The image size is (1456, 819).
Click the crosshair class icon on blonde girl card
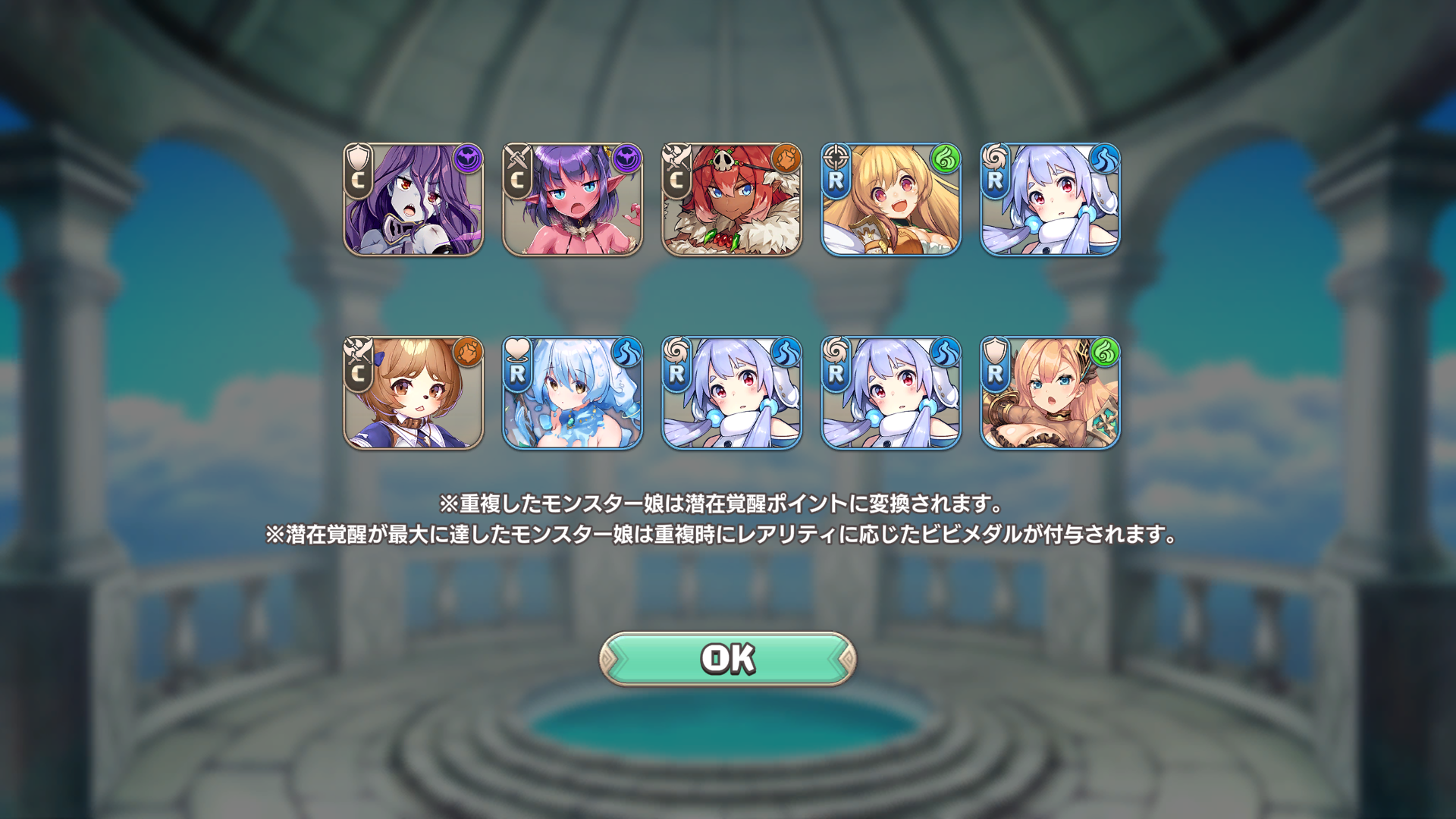(836, 156)
